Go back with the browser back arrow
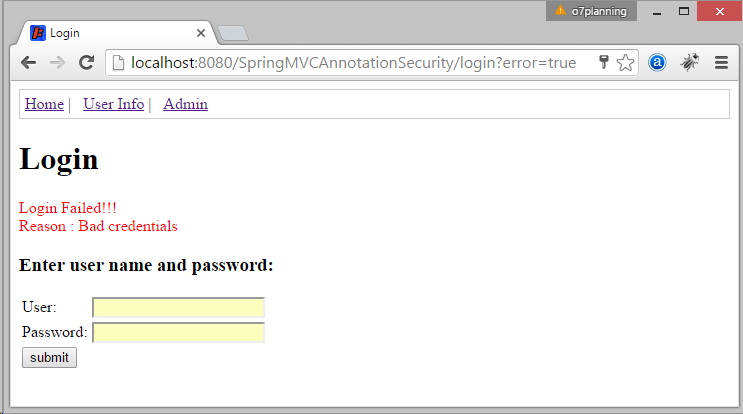The image size is (743, 414). pos(28,63)
